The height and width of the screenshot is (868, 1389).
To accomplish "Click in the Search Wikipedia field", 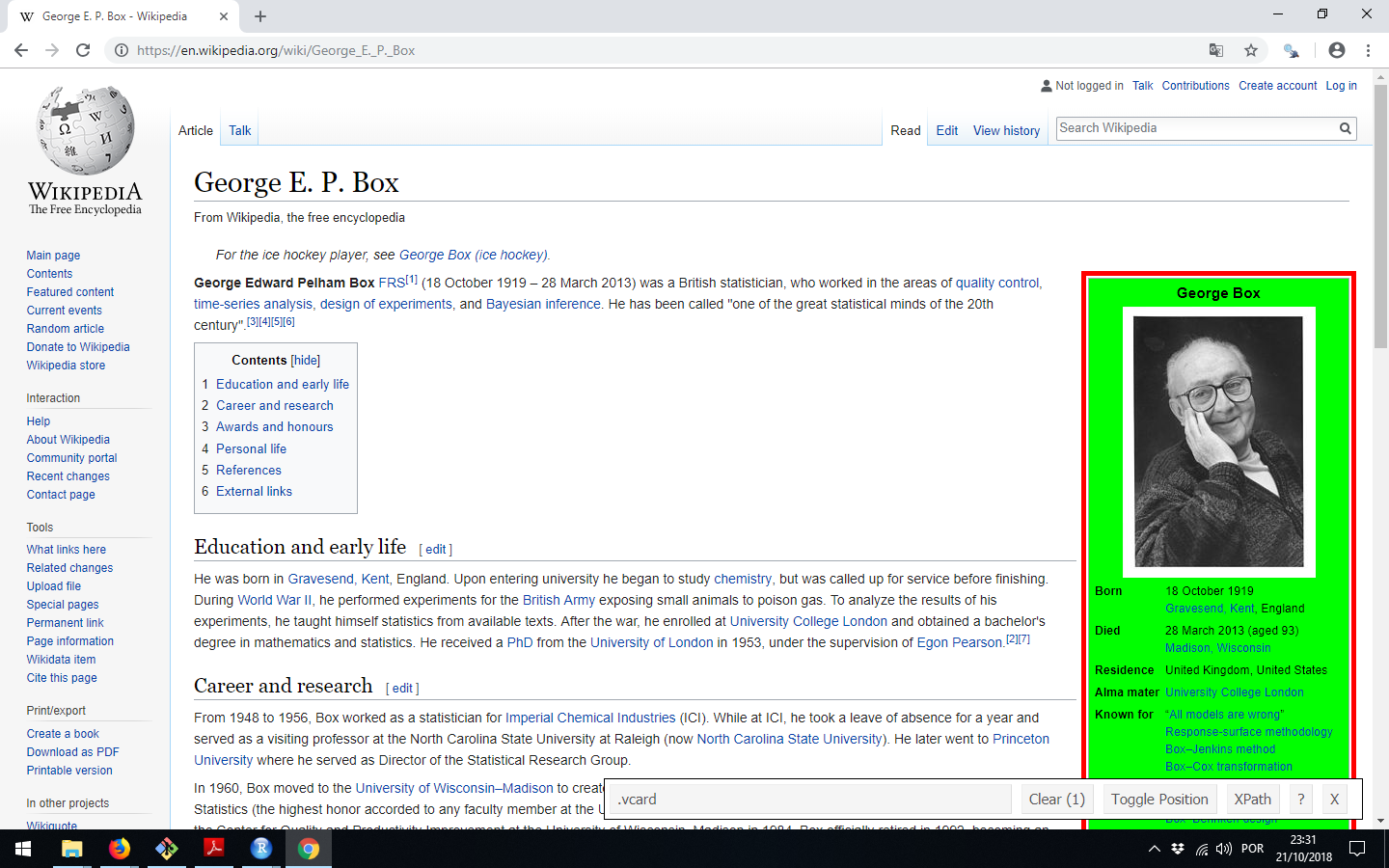I will tap(1196, 128).
